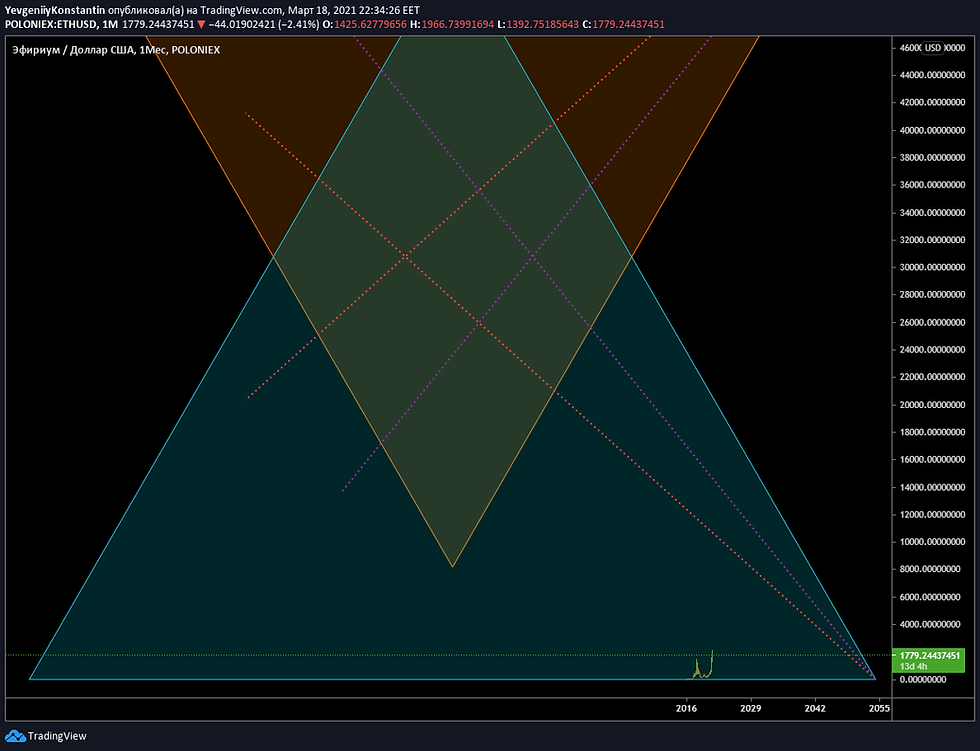
Task: Click the 44000.00000000 price axis label
Action: click(x=932, y=75)
